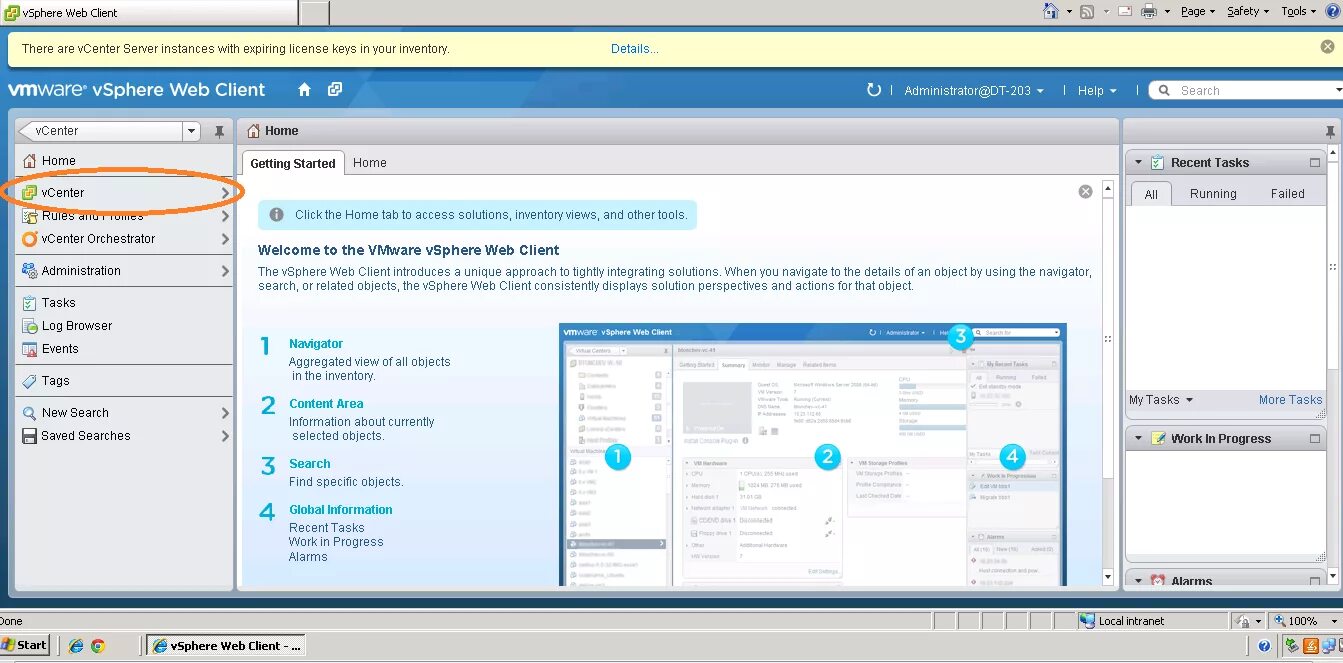This screenshot has height=663, width=1343.
Task: Open the My Tasks filter dropdown
Action: [x=1160, y=400]
